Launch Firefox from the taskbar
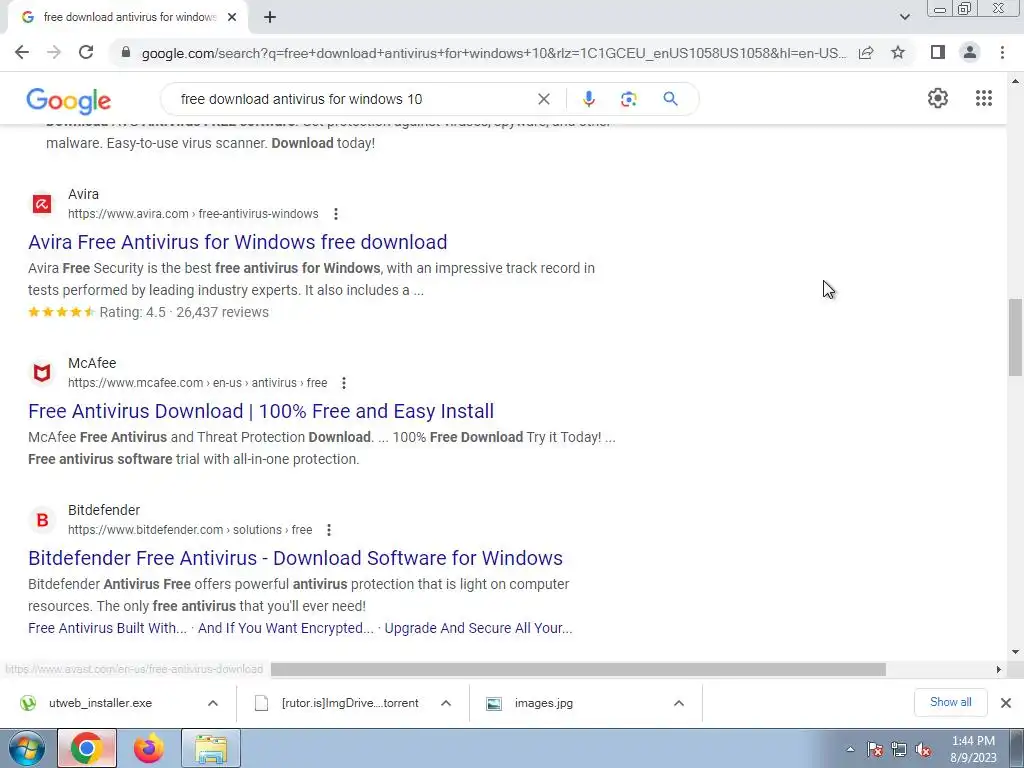The height and width of the screenshot is (768, 1024). (x=149, y=748)
